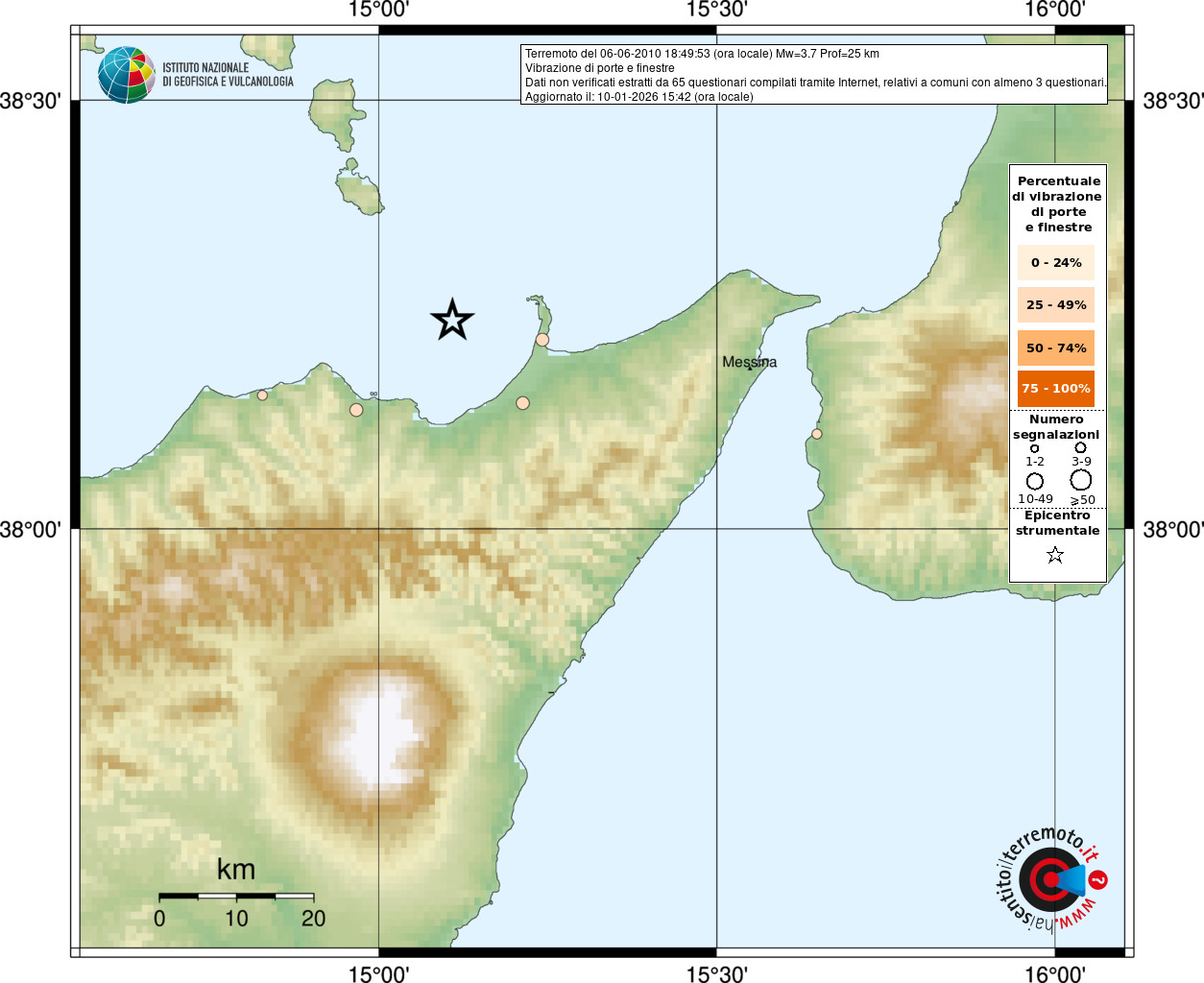Select the report circle on the Milazzo peninsula

[x=542, y=340]
